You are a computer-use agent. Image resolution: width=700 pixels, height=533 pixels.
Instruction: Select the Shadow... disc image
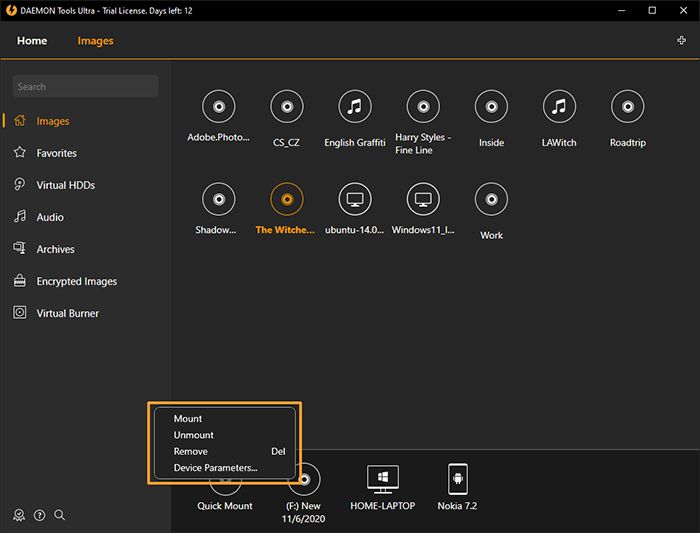[218, 199]
